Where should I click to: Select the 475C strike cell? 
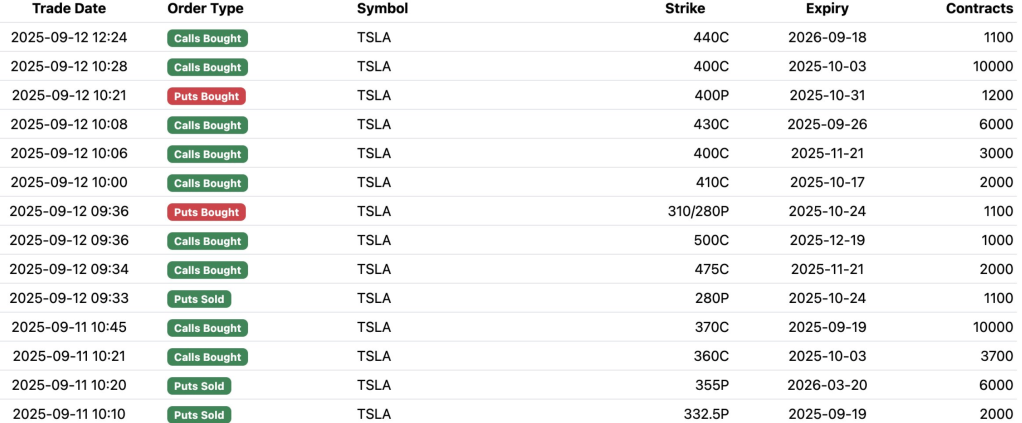[x=711, y=270]
